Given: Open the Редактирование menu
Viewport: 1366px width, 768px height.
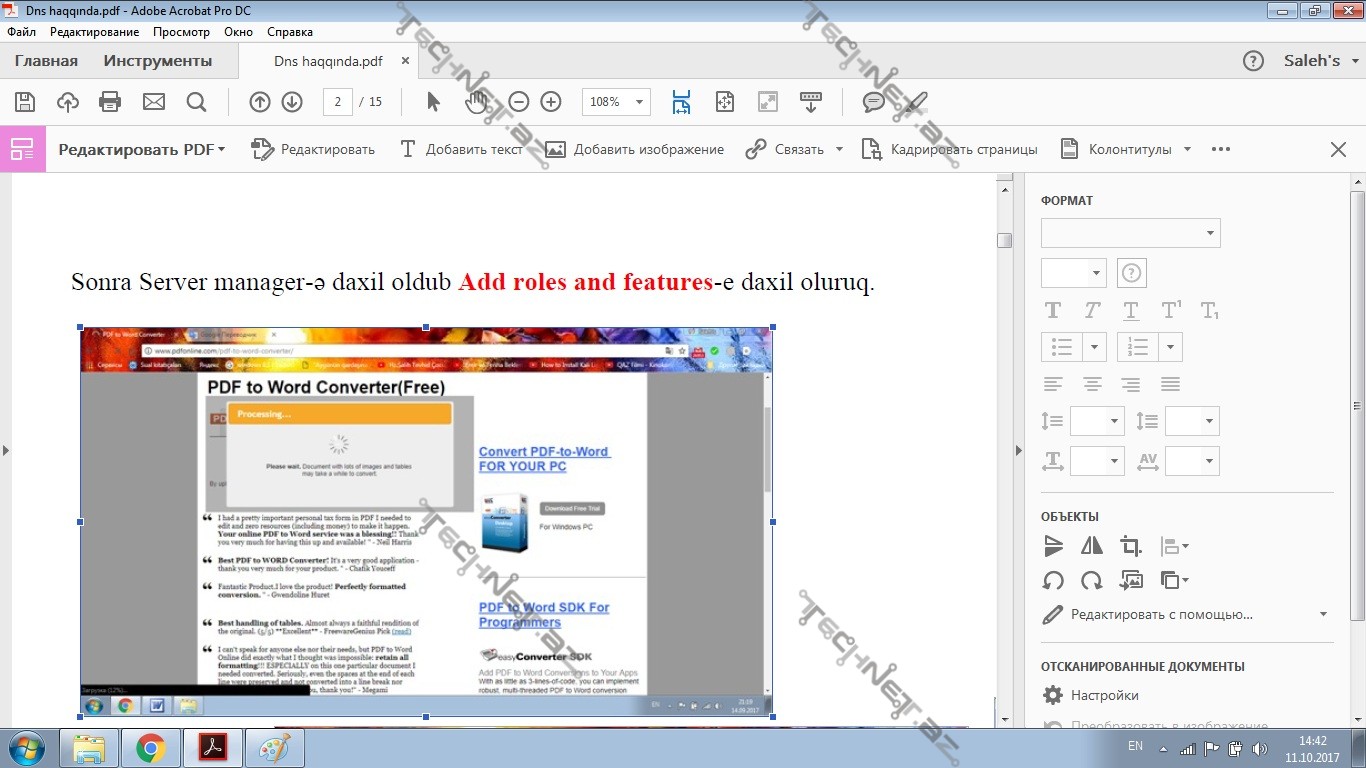Looking at the screenshot, I should point(95,32).
